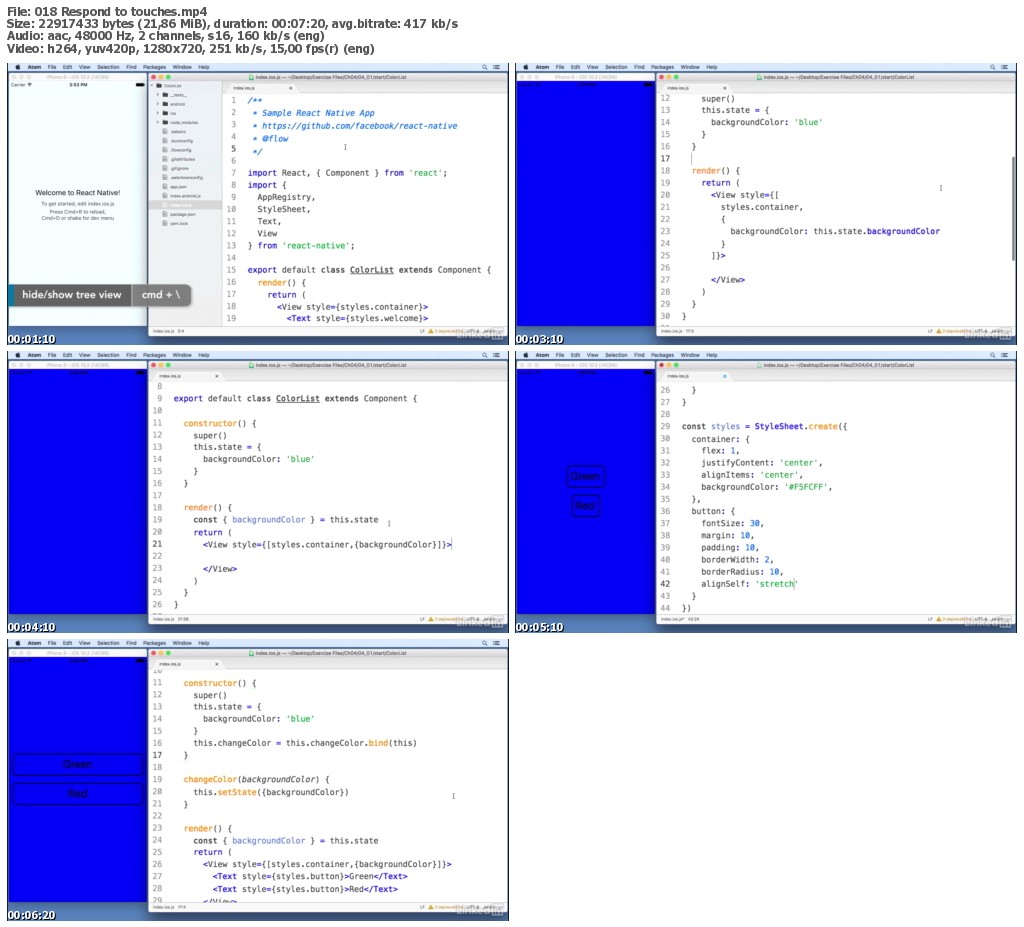The width and height of the screenshot is (1024, 927).
Task: Close the index.ios.js tab in the 00:04:10 frame
Action: [217, 376]
